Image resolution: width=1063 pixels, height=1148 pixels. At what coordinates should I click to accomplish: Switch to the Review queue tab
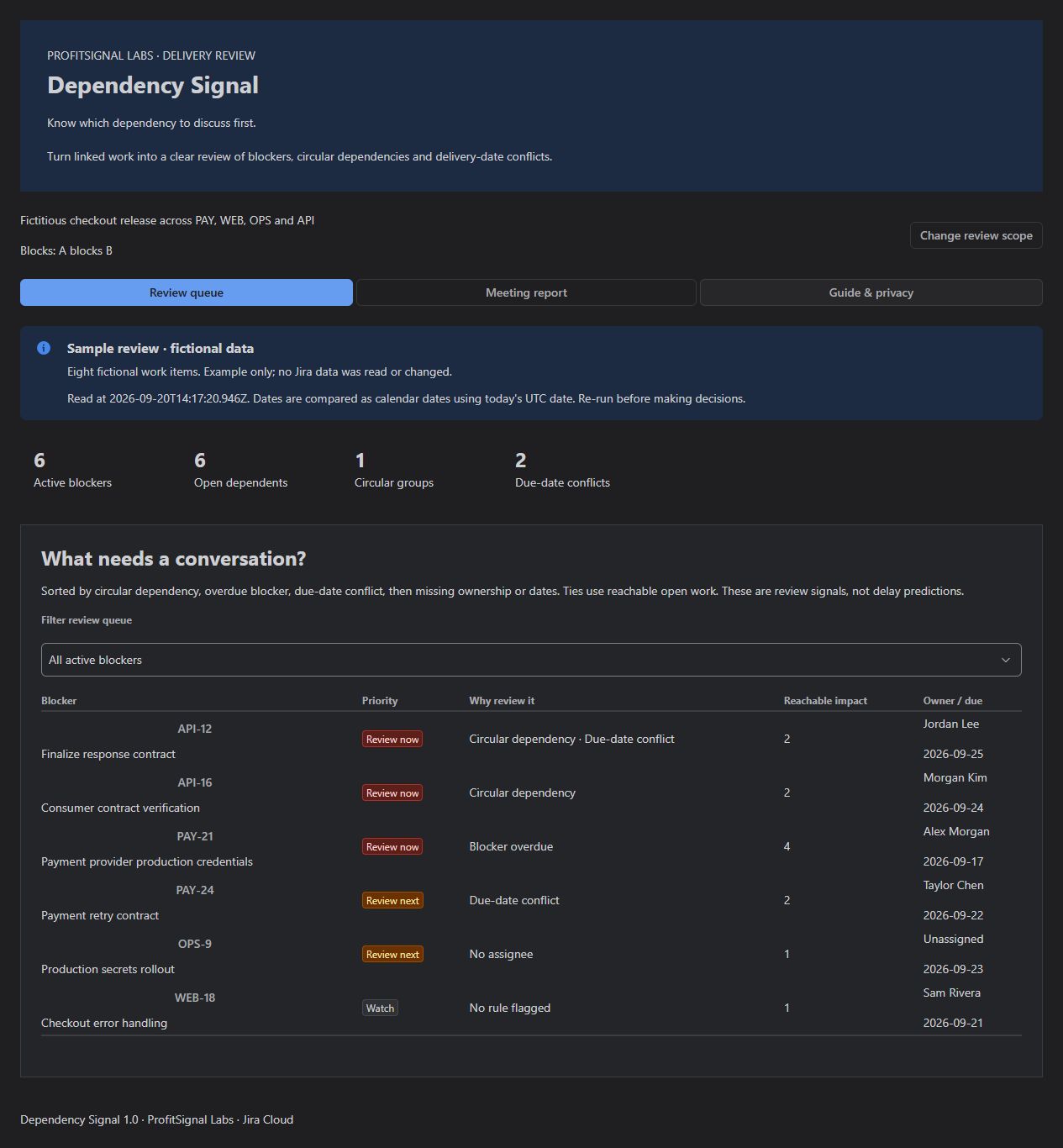[x=187, y=292]
